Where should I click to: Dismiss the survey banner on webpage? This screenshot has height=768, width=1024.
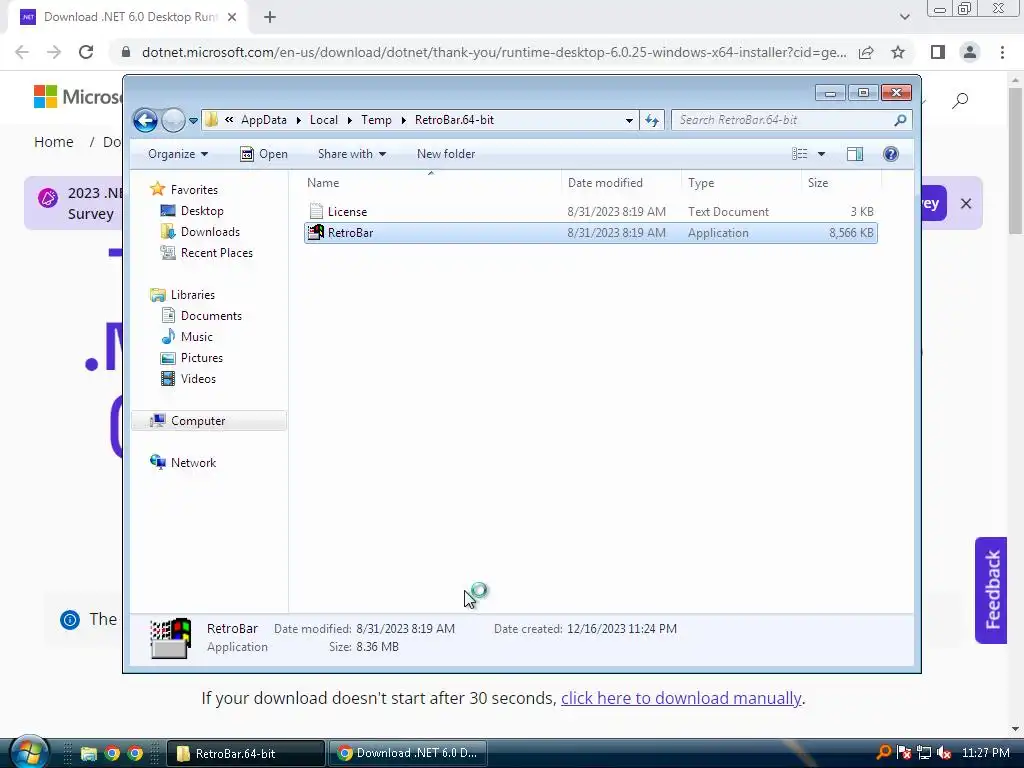click(x=966, y=204)
